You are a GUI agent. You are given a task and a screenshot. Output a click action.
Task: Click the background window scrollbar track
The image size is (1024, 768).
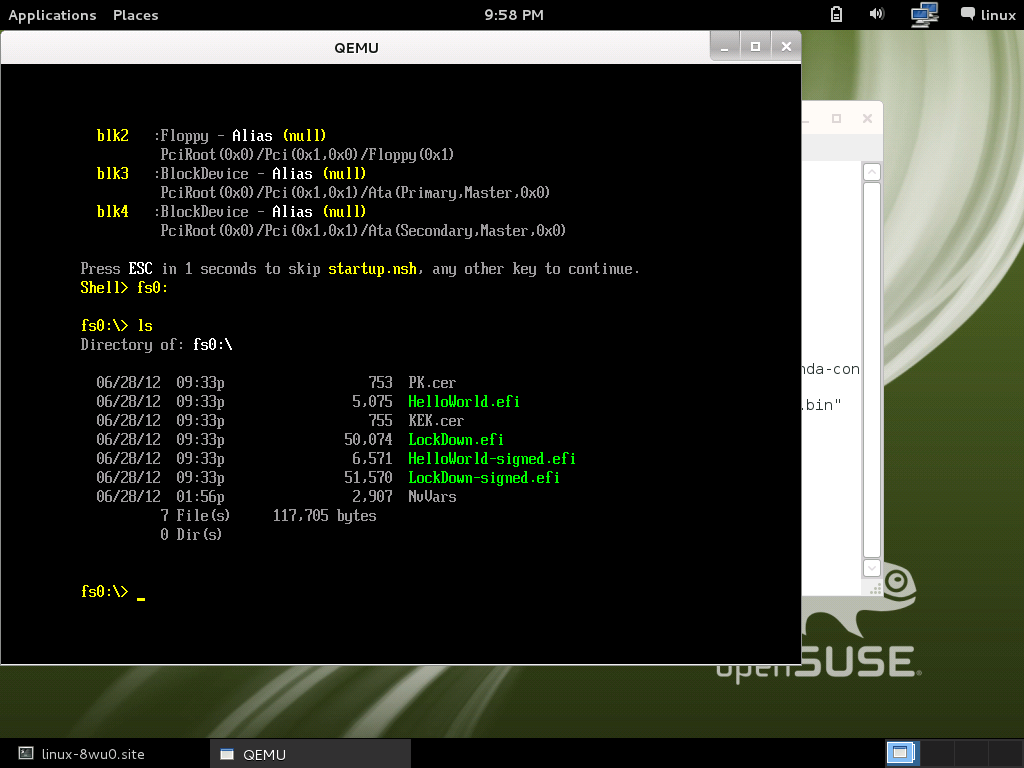[871, 370]
